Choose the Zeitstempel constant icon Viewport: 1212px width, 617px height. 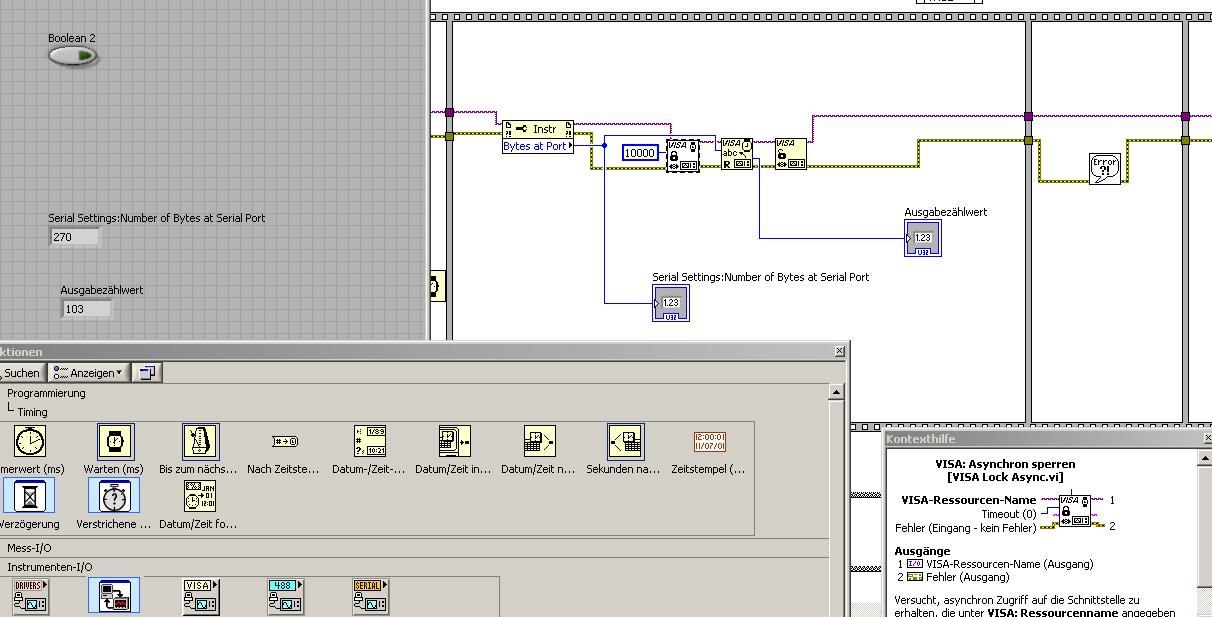click(708, 442)
